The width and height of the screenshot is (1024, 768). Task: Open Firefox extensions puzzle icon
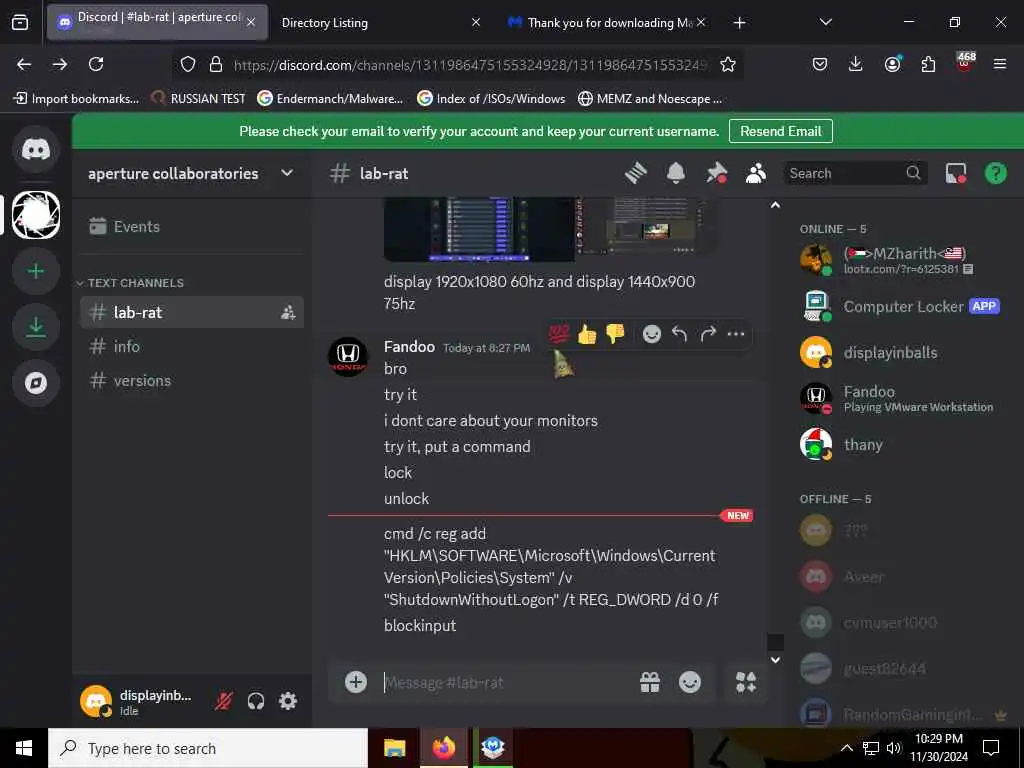pos(928,64)
